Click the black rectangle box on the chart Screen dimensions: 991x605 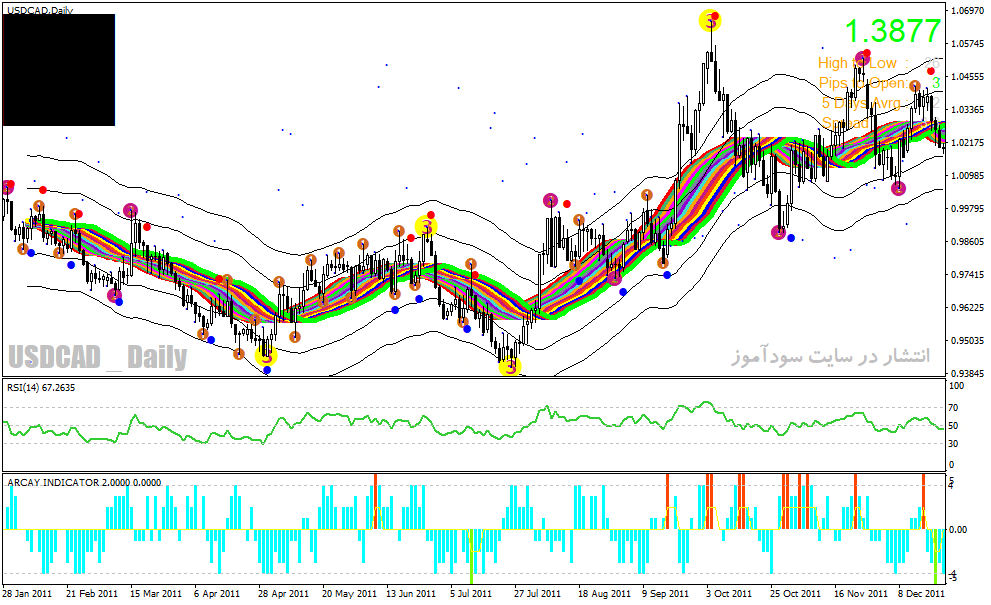[59, 70]
